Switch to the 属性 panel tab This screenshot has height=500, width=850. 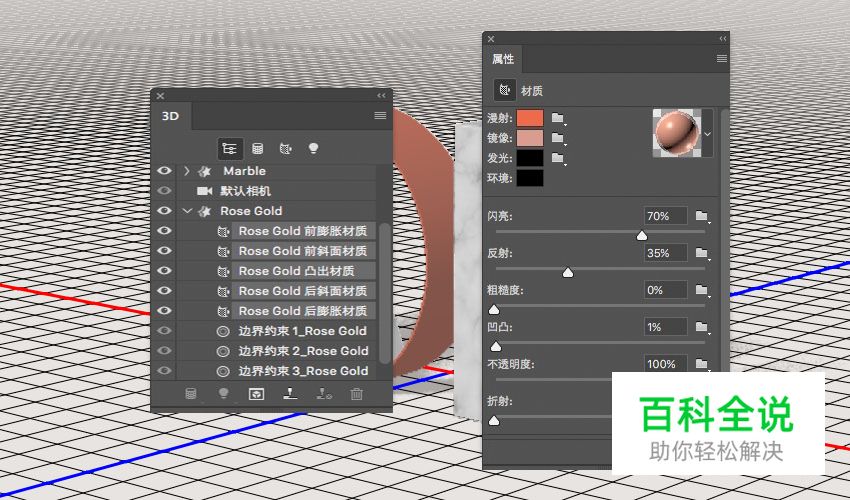pyautogui.click(x=503, y=59)
